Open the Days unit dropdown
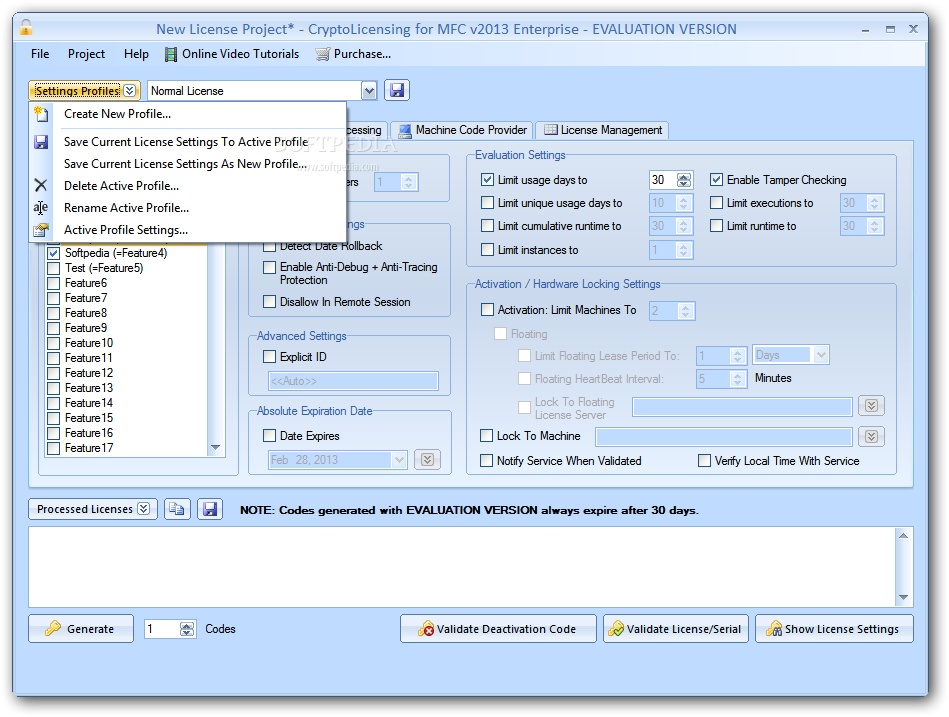The image size is (949, 717). (821, 355)
